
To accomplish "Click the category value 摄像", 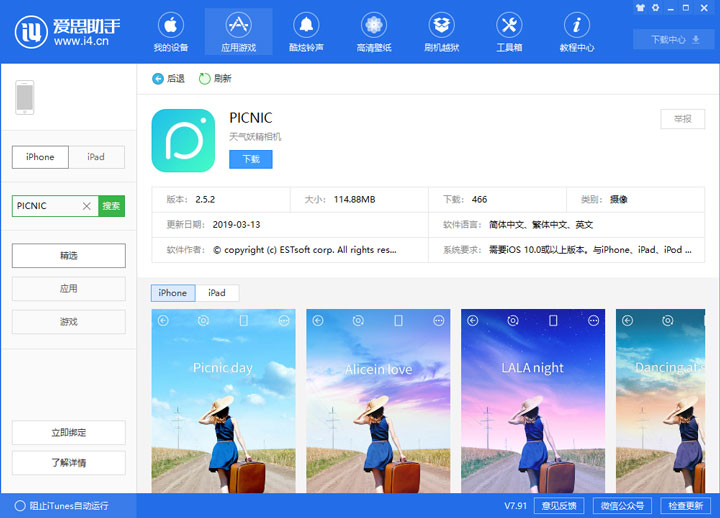I will [619, 199].
